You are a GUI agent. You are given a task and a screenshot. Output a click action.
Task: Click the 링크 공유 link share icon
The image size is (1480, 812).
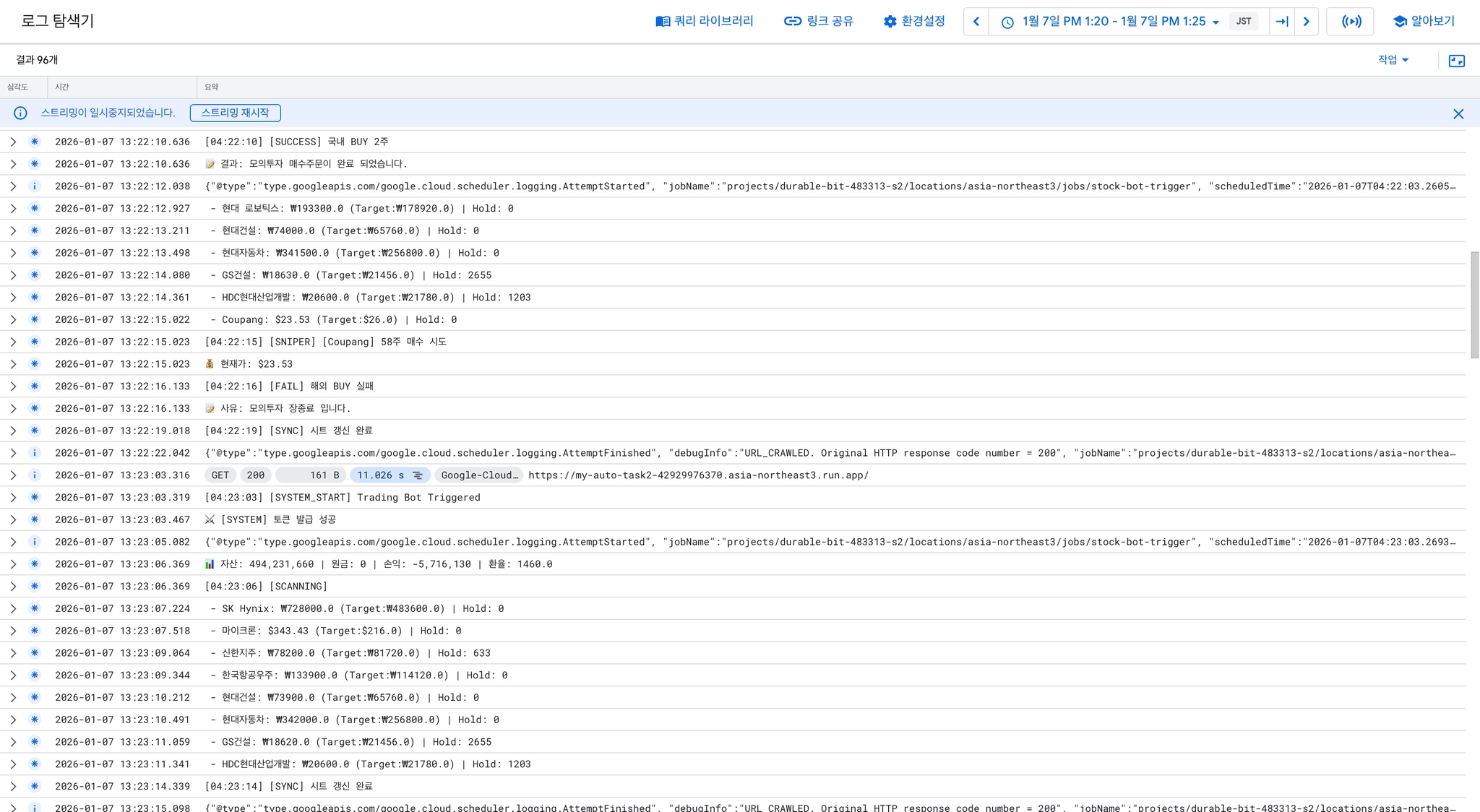coord(792,21)
